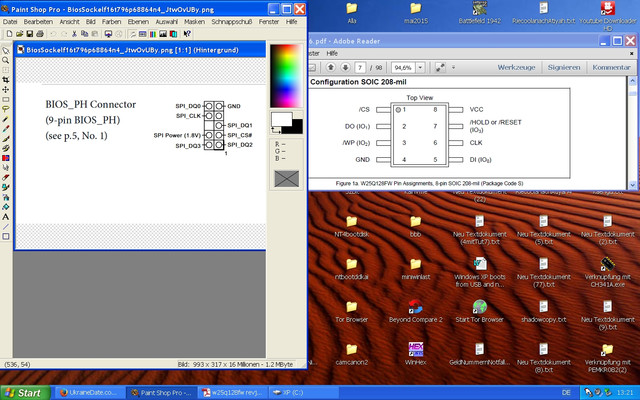Select the Crop tool

(x=6, y=79)
